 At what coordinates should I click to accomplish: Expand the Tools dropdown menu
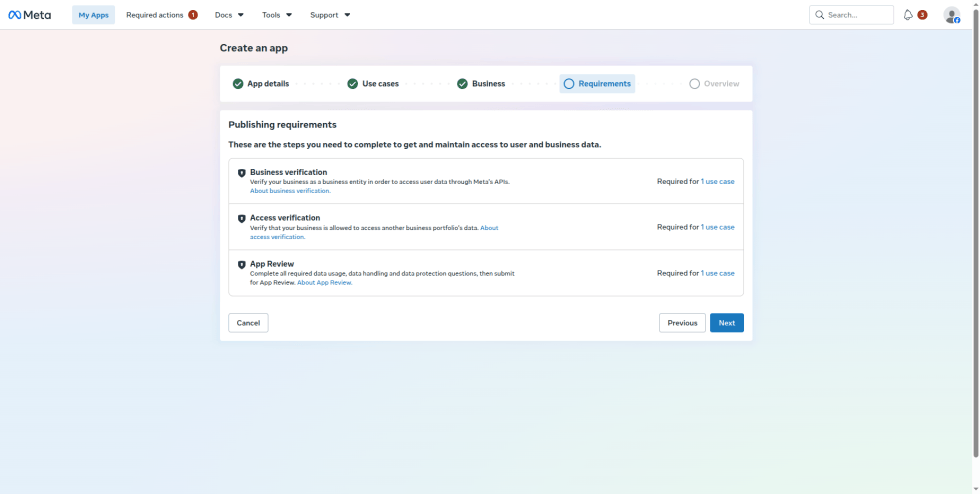277,15
